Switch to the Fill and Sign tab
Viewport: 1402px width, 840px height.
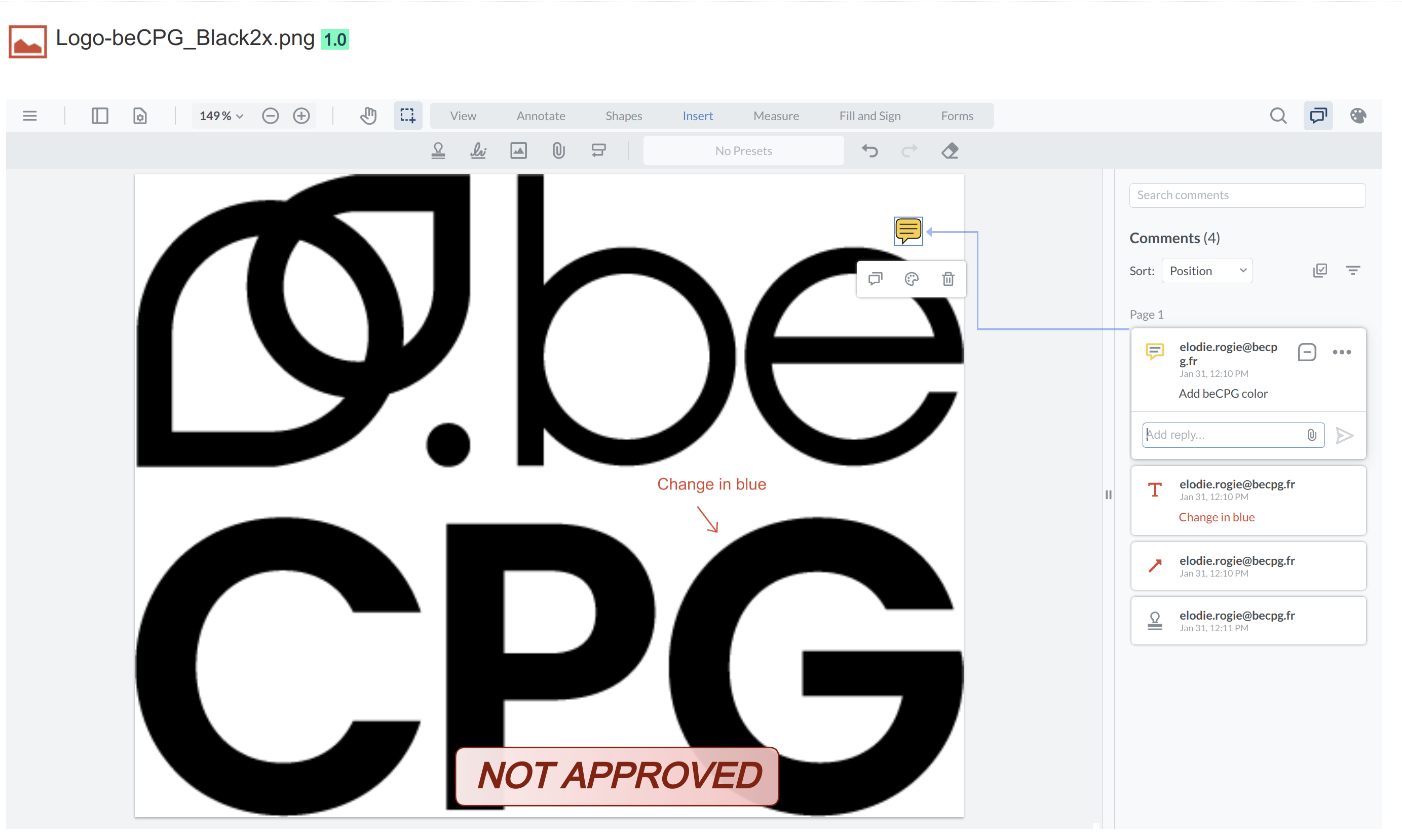[870, 116]
